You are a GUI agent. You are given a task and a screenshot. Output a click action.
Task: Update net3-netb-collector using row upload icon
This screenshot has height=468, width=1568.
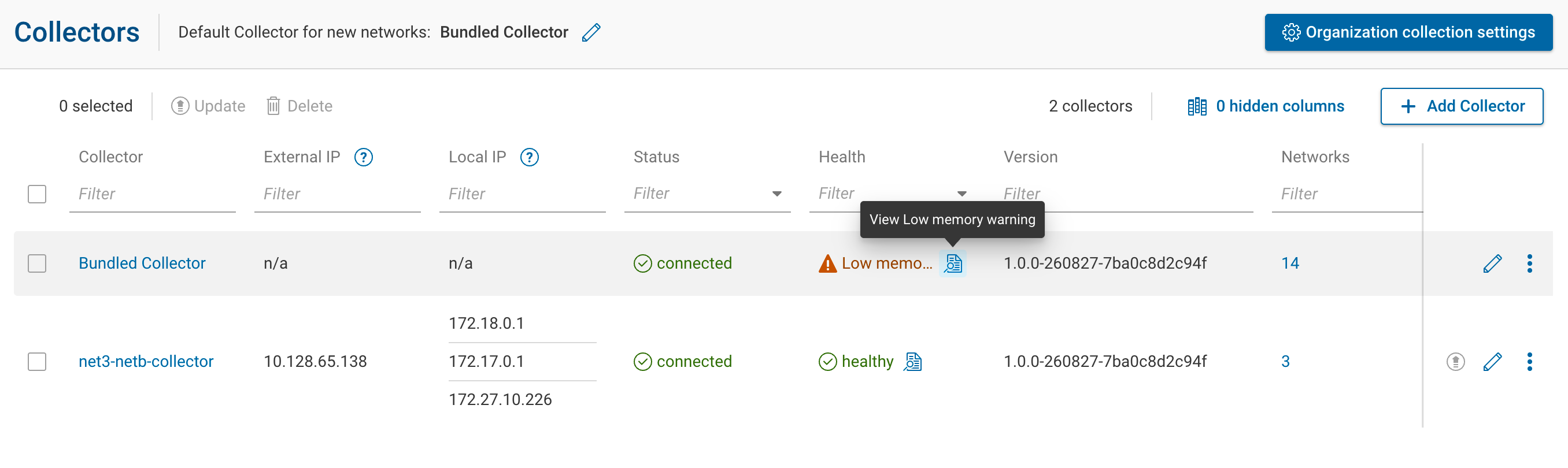pyautogui.click(x=1455, y=362)
